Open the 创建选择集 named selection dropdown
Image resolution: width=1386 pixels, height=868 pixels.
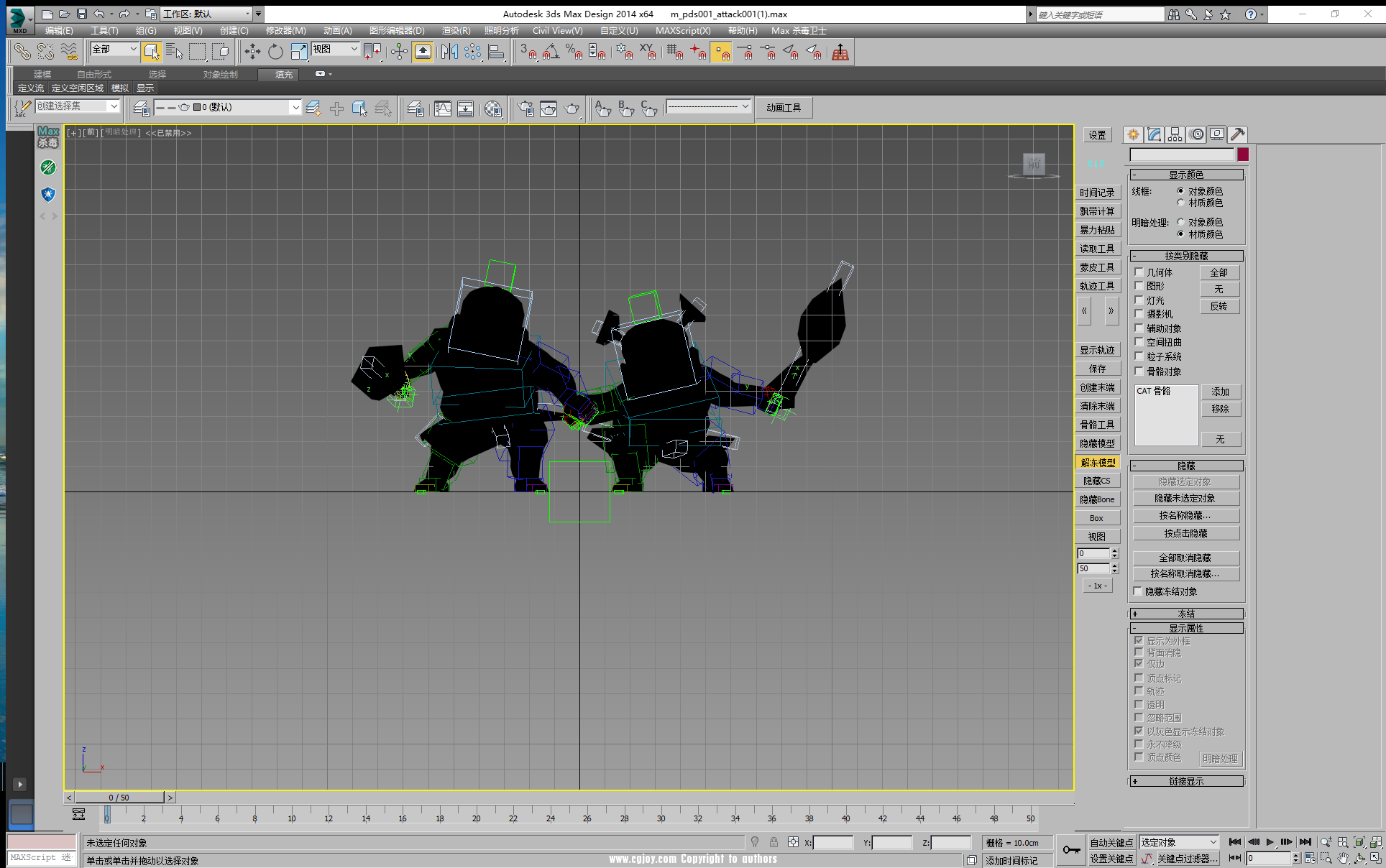tap(114, 106)
